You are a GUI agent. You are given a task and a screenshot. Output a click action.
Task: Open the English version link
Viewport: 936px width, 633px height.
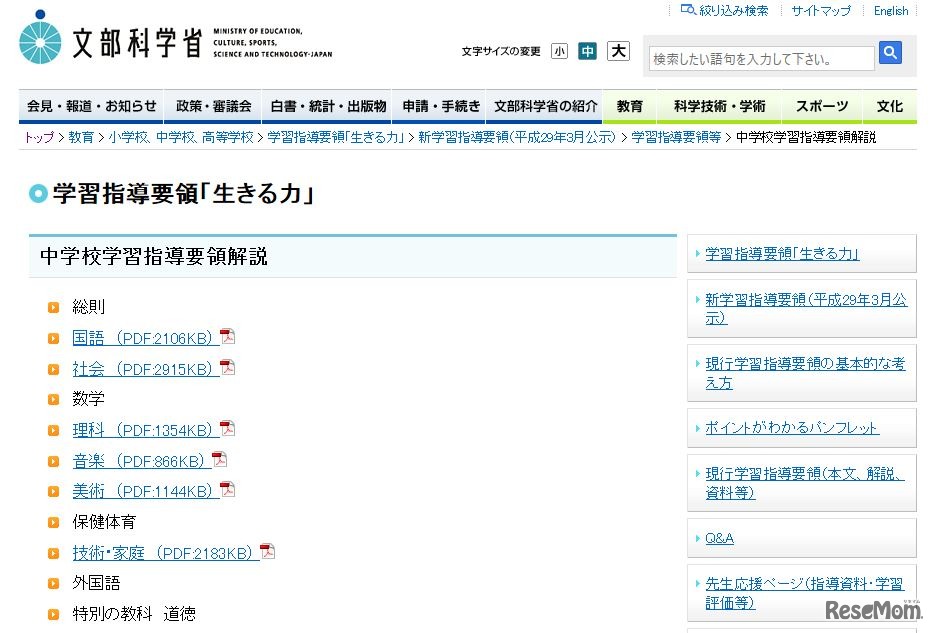click(890, 10)
